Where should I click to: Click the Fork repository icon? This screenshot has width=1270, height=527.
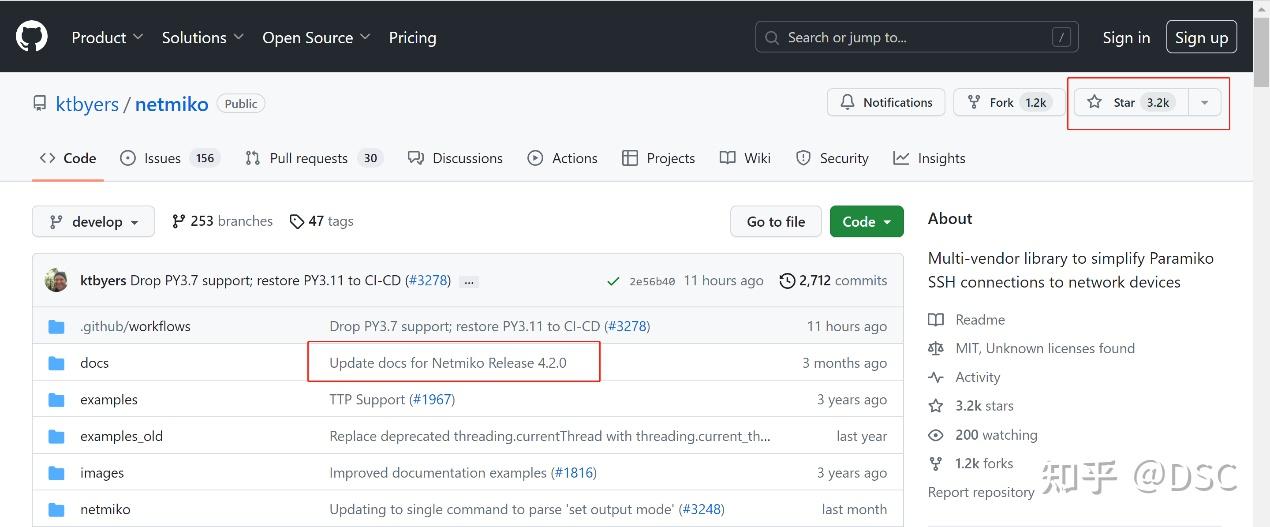pyautogui.click(x=972, y=102)
